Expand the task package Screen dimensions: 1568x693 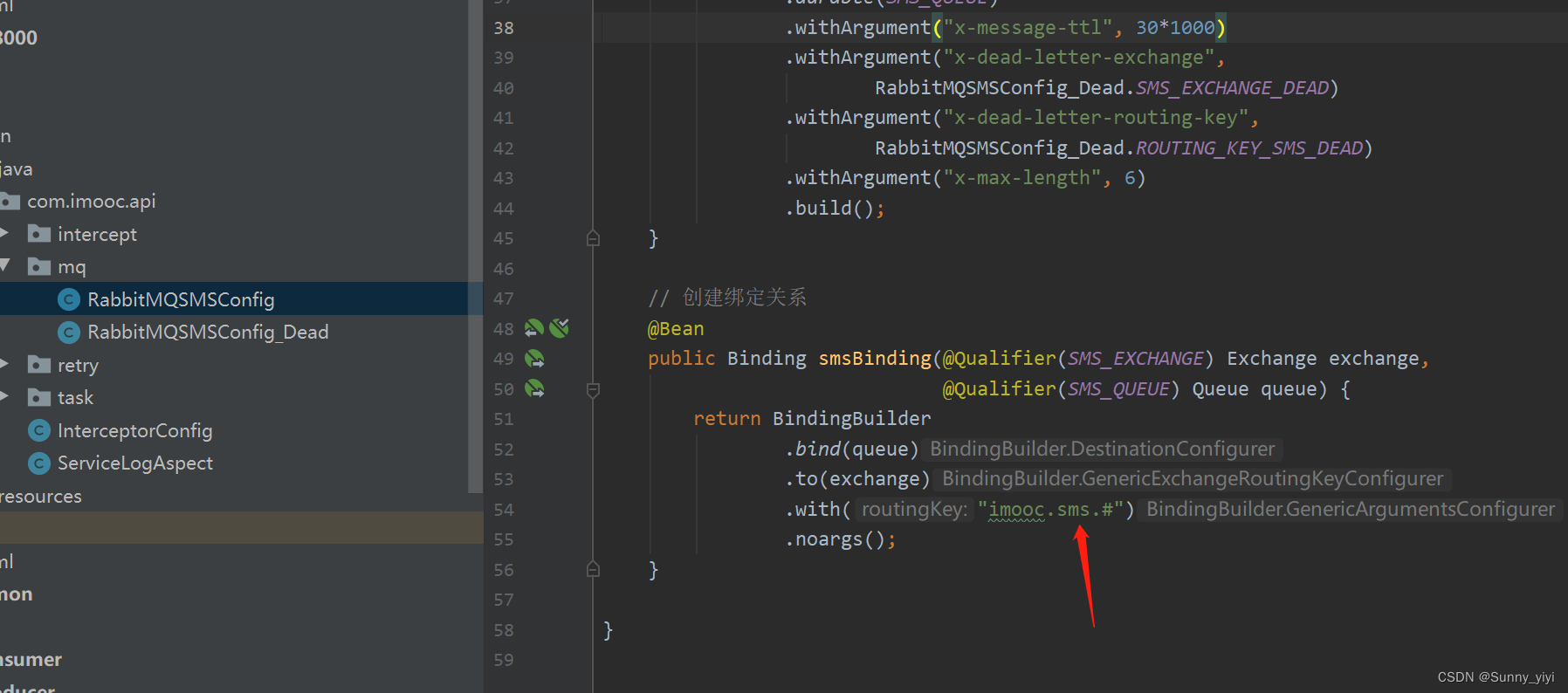point(4,396)
